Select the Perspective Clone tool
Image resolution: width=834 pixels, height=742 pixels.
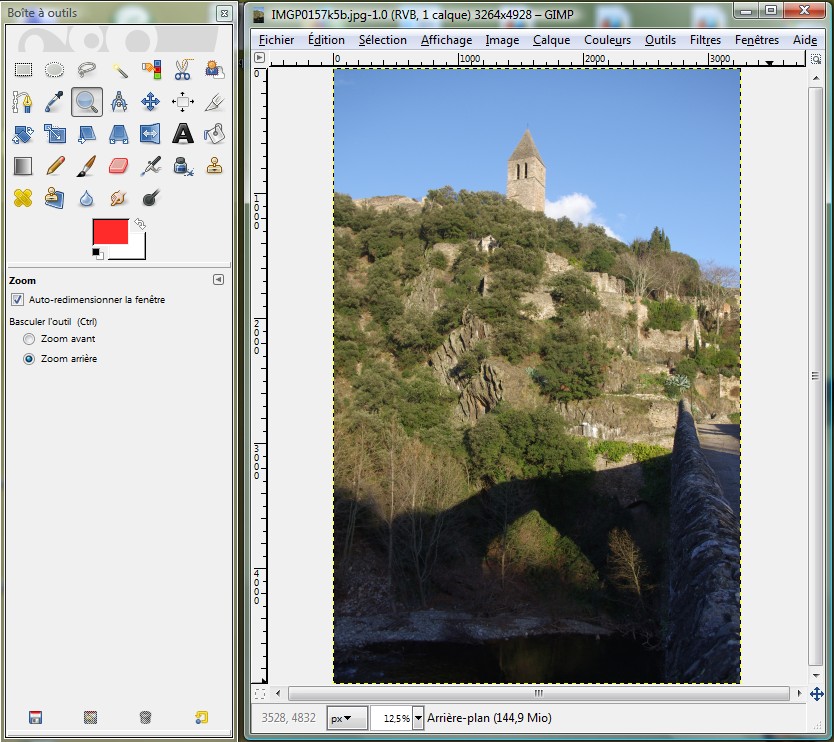pyautogui.click(x=54, y=198)
